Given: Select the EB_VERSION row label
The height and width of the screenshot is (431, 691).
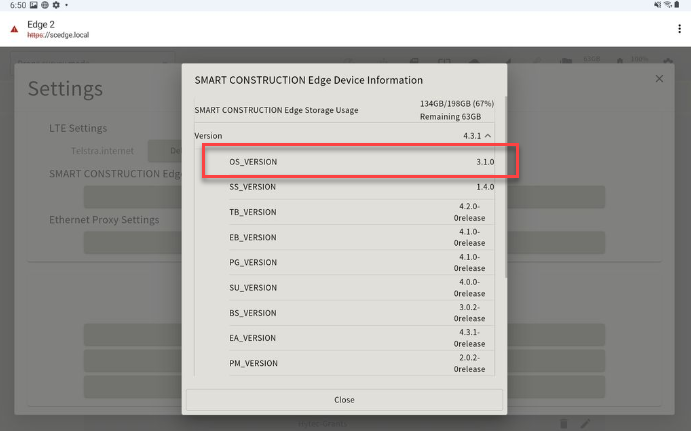Looking at the screenshot, I should tap(253, 237).
